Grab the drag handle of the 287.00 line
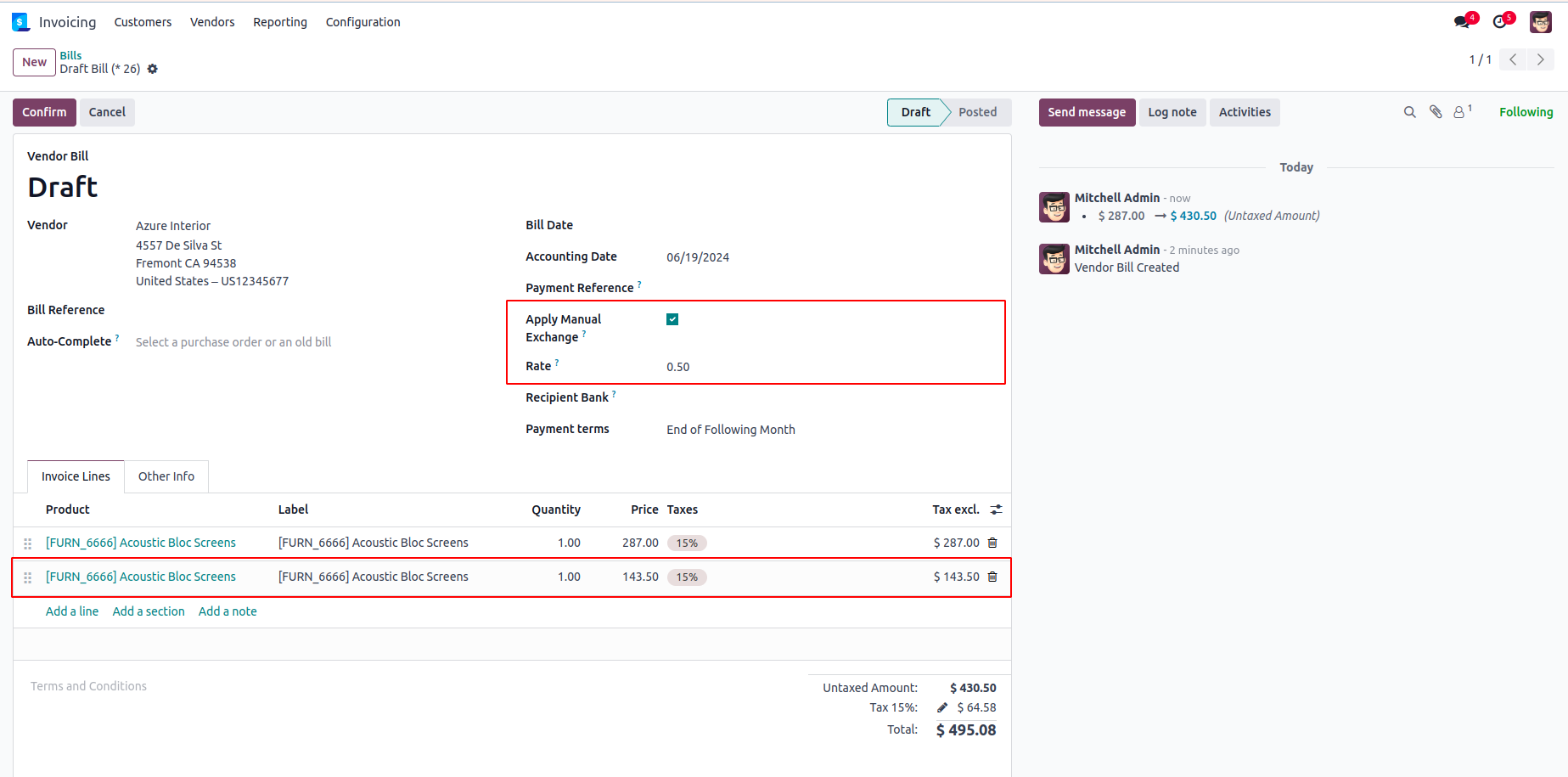The image size is (1568, 777). (28, 543)
